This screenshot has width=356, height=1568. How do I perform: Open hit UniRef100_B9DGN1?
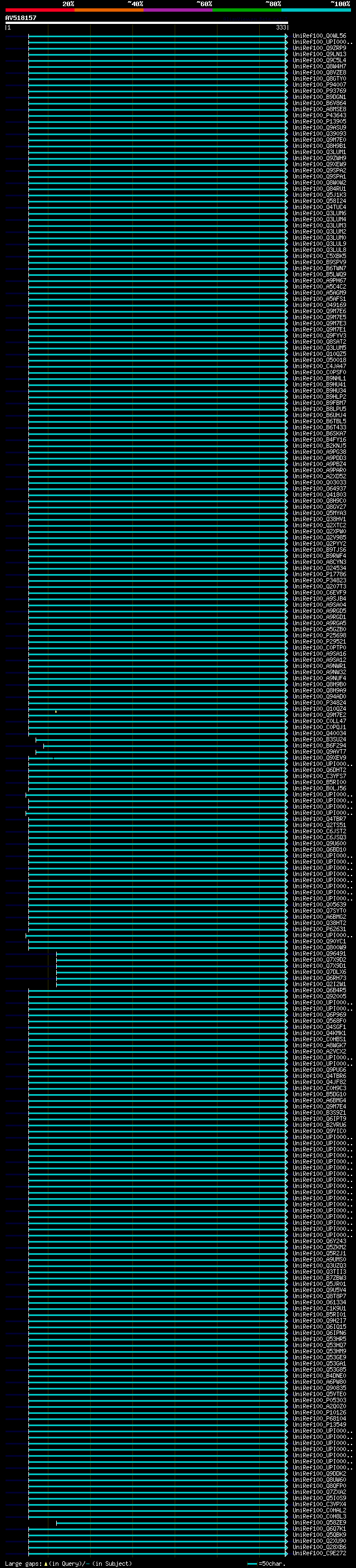pyautogui.click(x=319, y=97)
